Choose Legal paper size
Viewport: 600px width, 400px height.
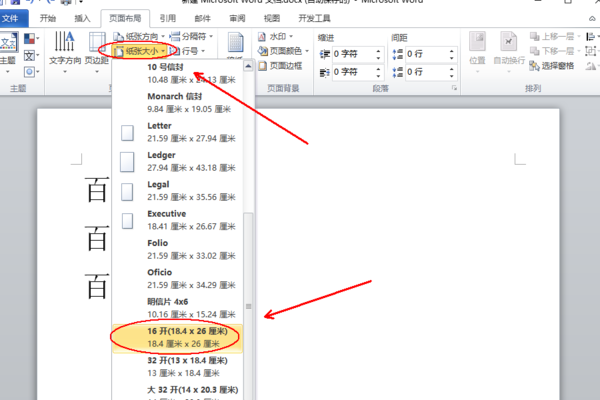tap(178, 191)
